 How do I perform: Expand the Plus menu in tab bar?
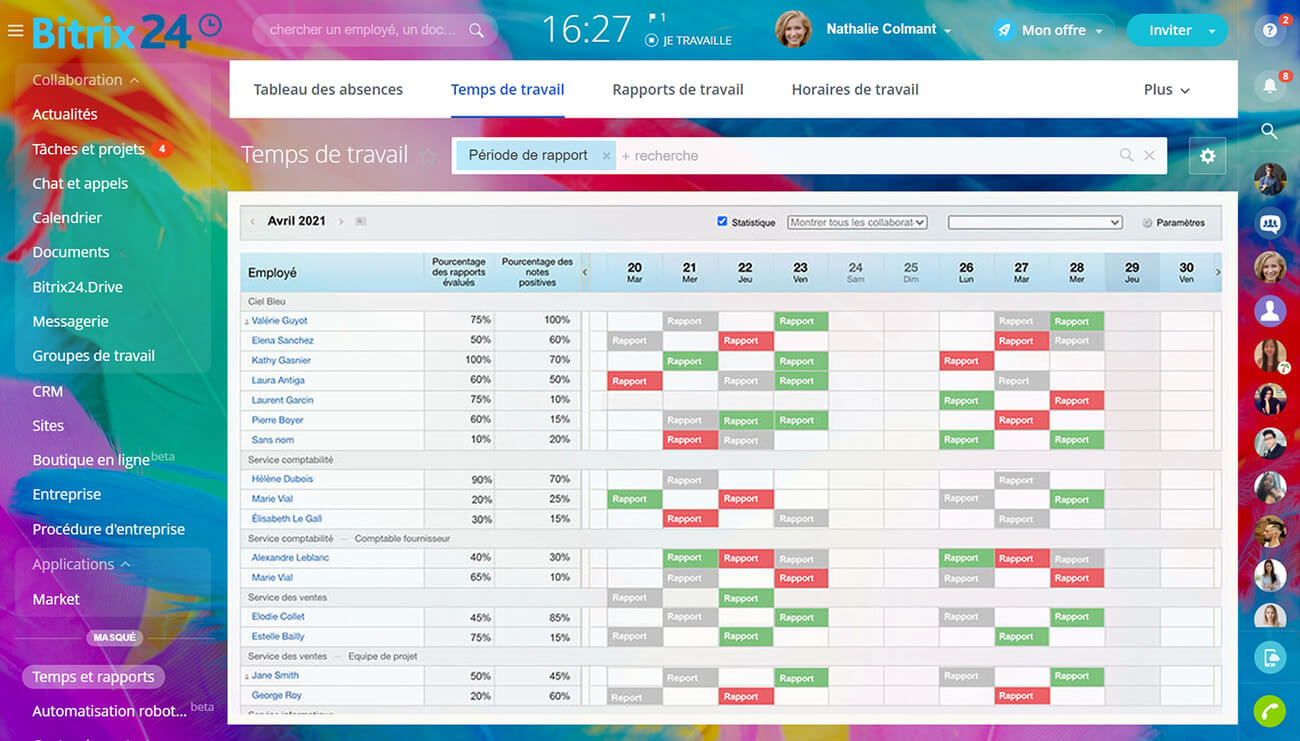pos(1166,90)
